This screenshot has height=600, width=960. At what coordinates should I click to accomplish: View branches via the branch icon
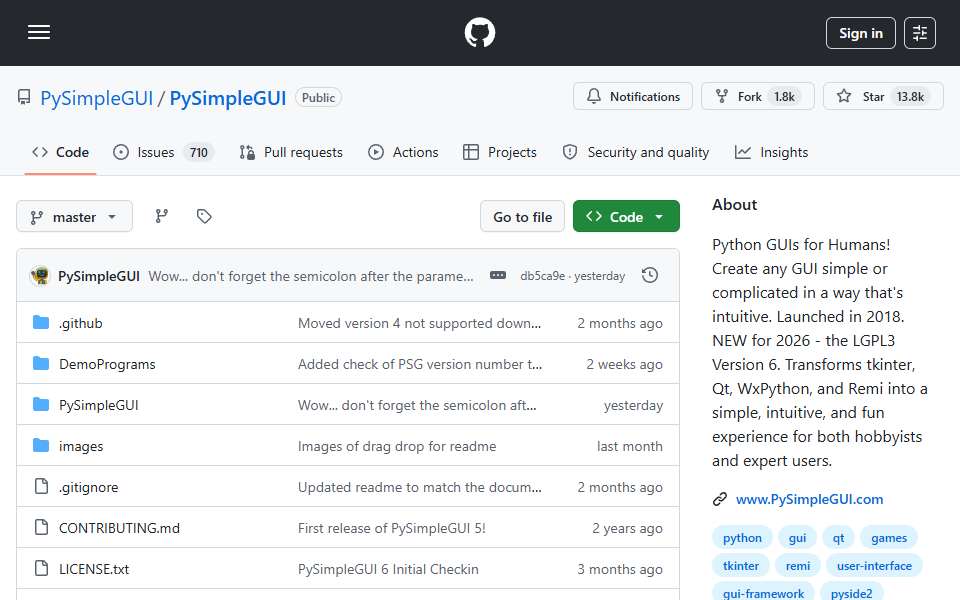[x=162, y=216]
